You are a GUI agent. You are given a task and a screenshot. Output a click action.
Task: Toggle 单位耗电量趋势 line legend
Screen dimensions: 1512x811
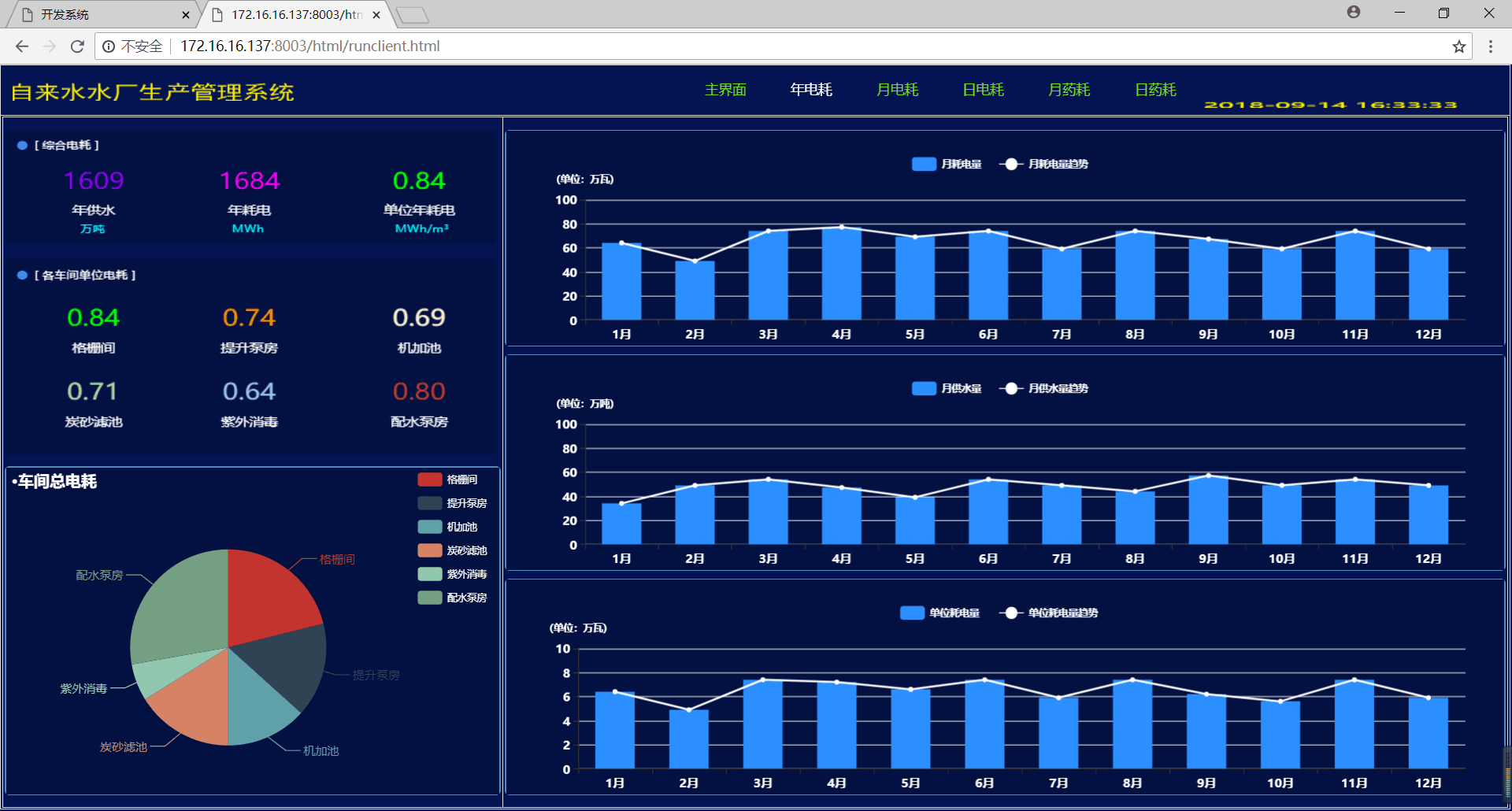[1048, 613]
